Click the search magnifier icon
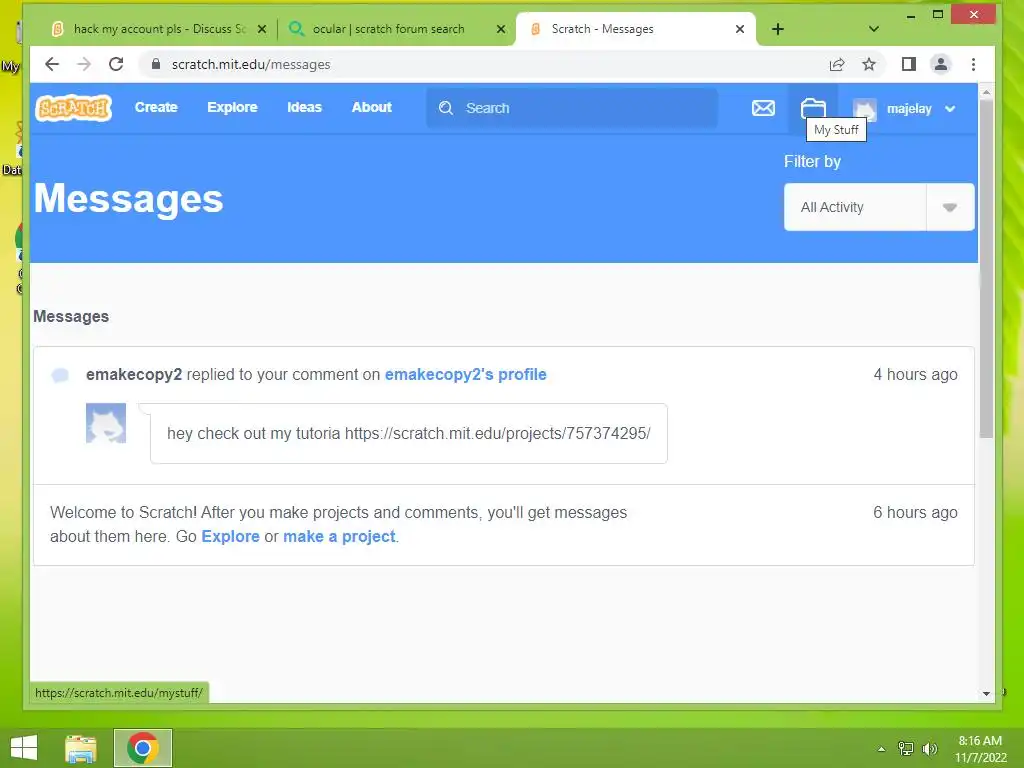1024x768 pixels. click(x=446, y=108)
